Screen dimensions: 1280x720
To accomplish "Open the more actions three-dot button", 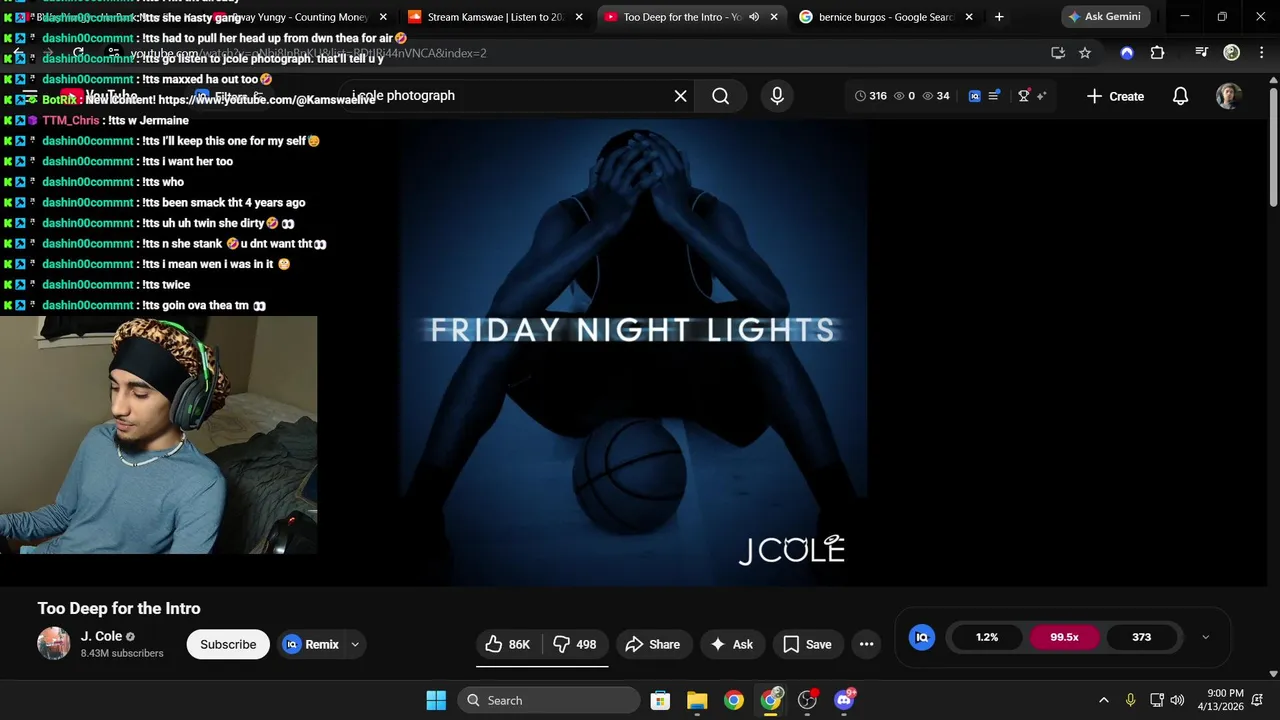I will click(x=867, y=645).
